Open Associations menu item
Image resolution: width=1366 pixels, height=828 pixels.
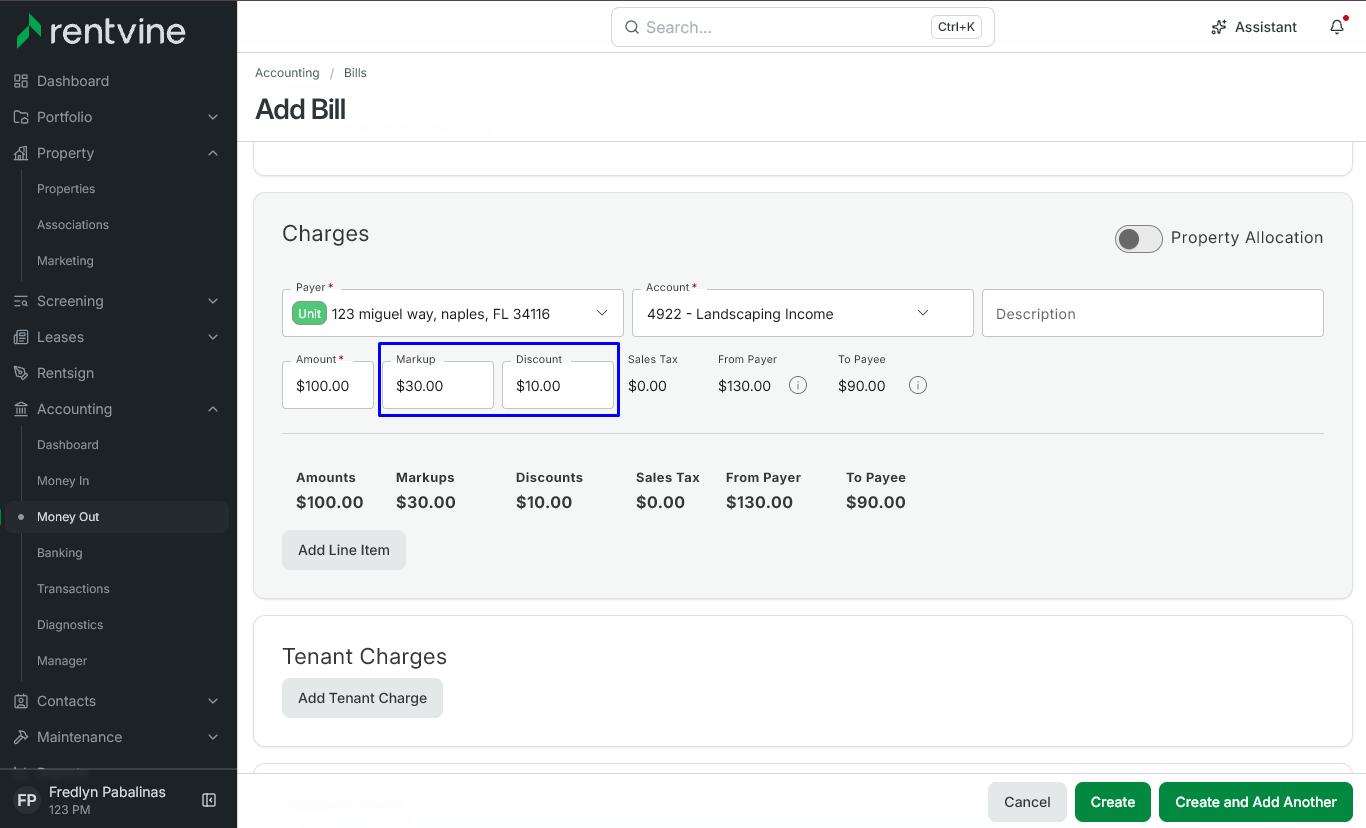(73, 225)
